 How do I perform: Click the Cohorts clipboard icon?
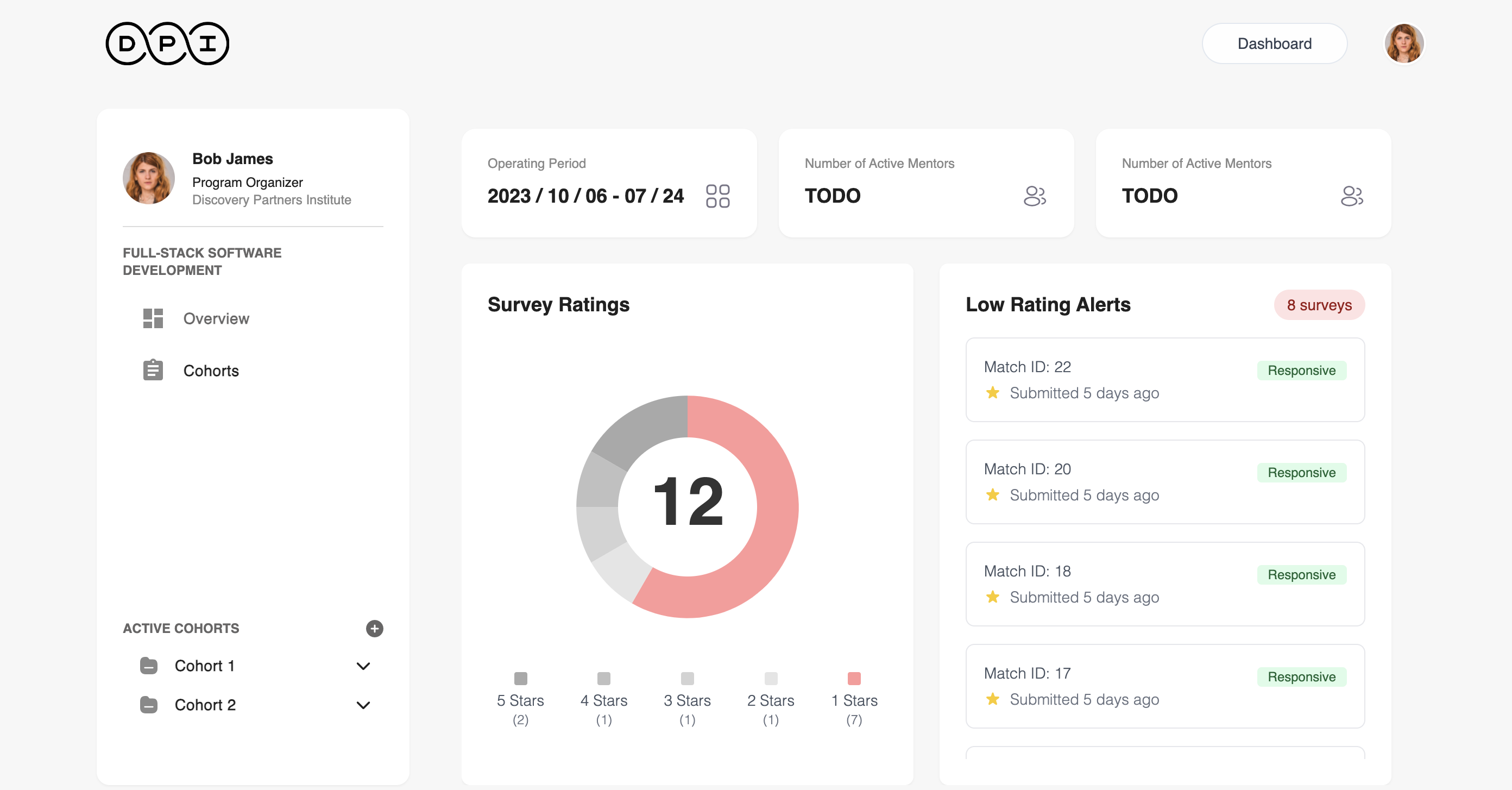(x=153, y=370)
